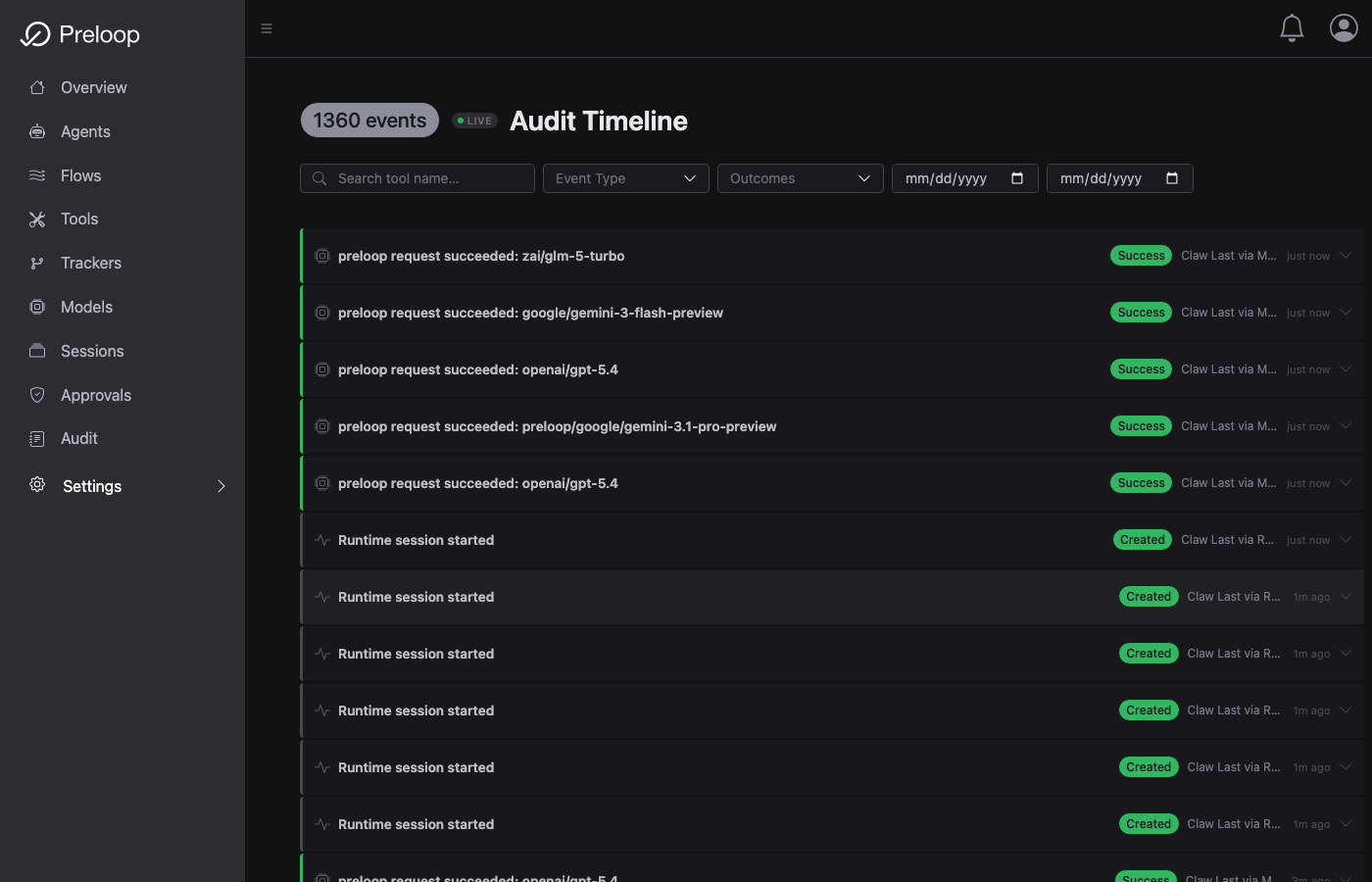The image size is (1372, 882).
Task: Click the Trackers branch icon
Action: tap(37, 263)
